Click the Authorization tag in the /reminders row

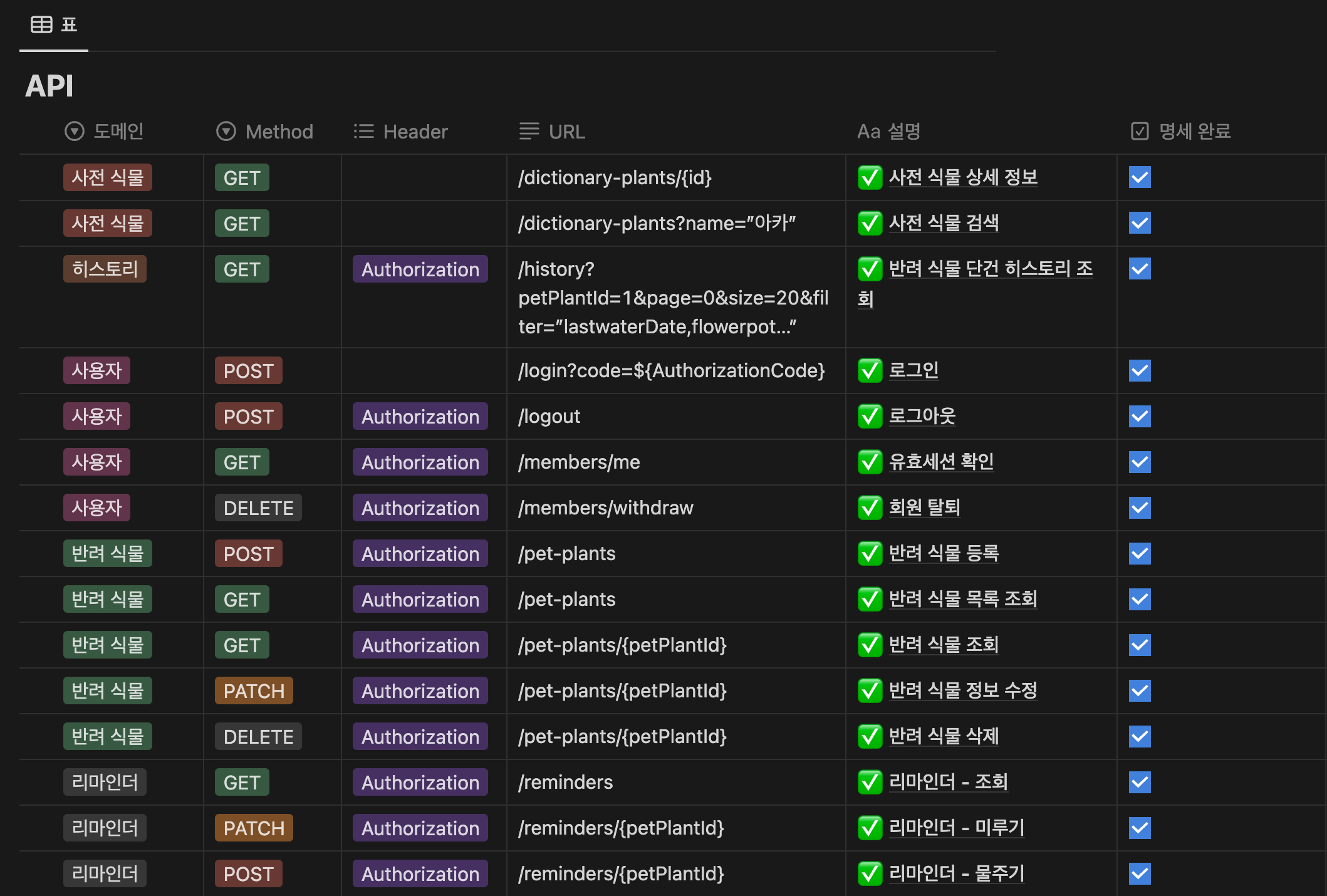point(420,783)
